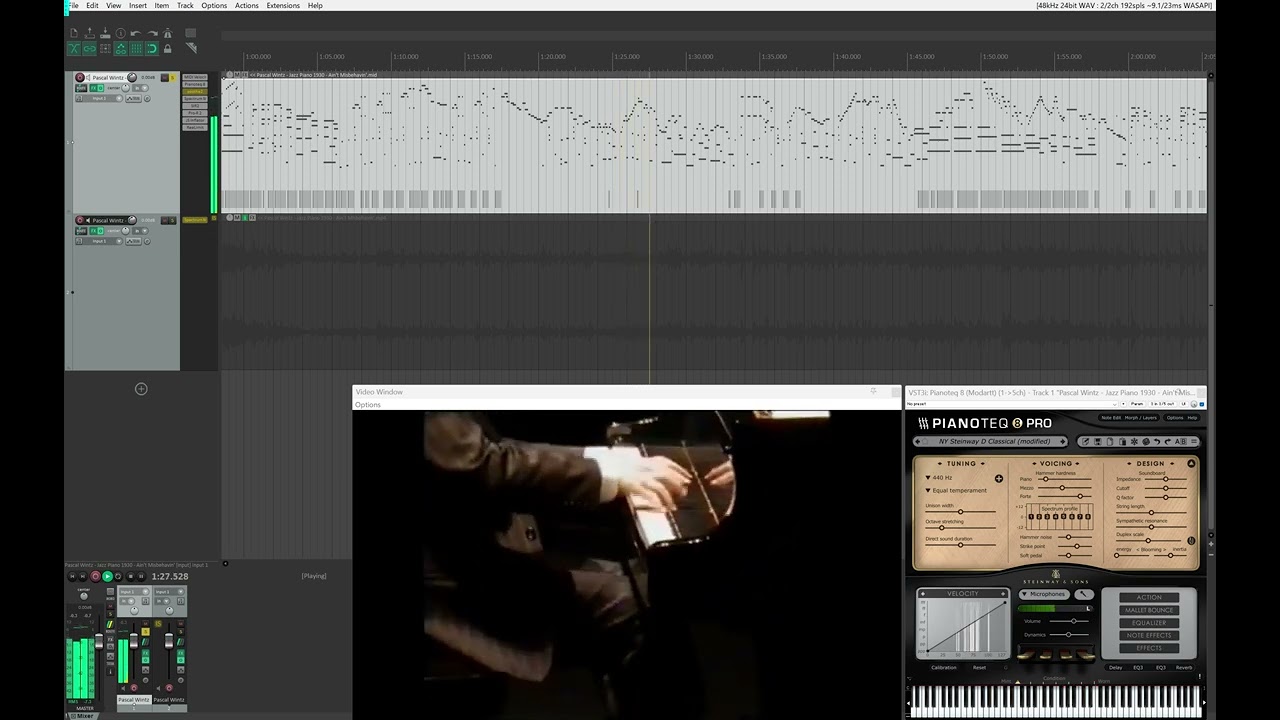Click the 1:30.000 mark on timeline ruler
This screenshot has height=720, width=1280.
[x=700, y=57]
